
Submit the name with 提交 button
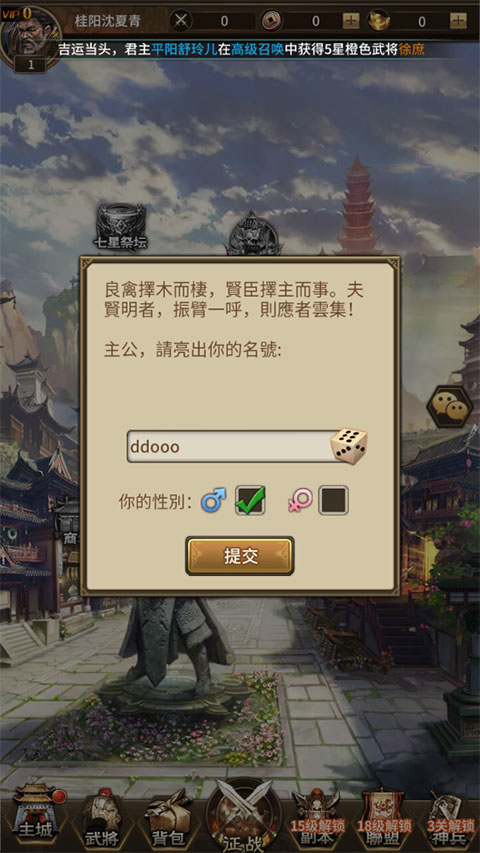(x=240, y=556)
